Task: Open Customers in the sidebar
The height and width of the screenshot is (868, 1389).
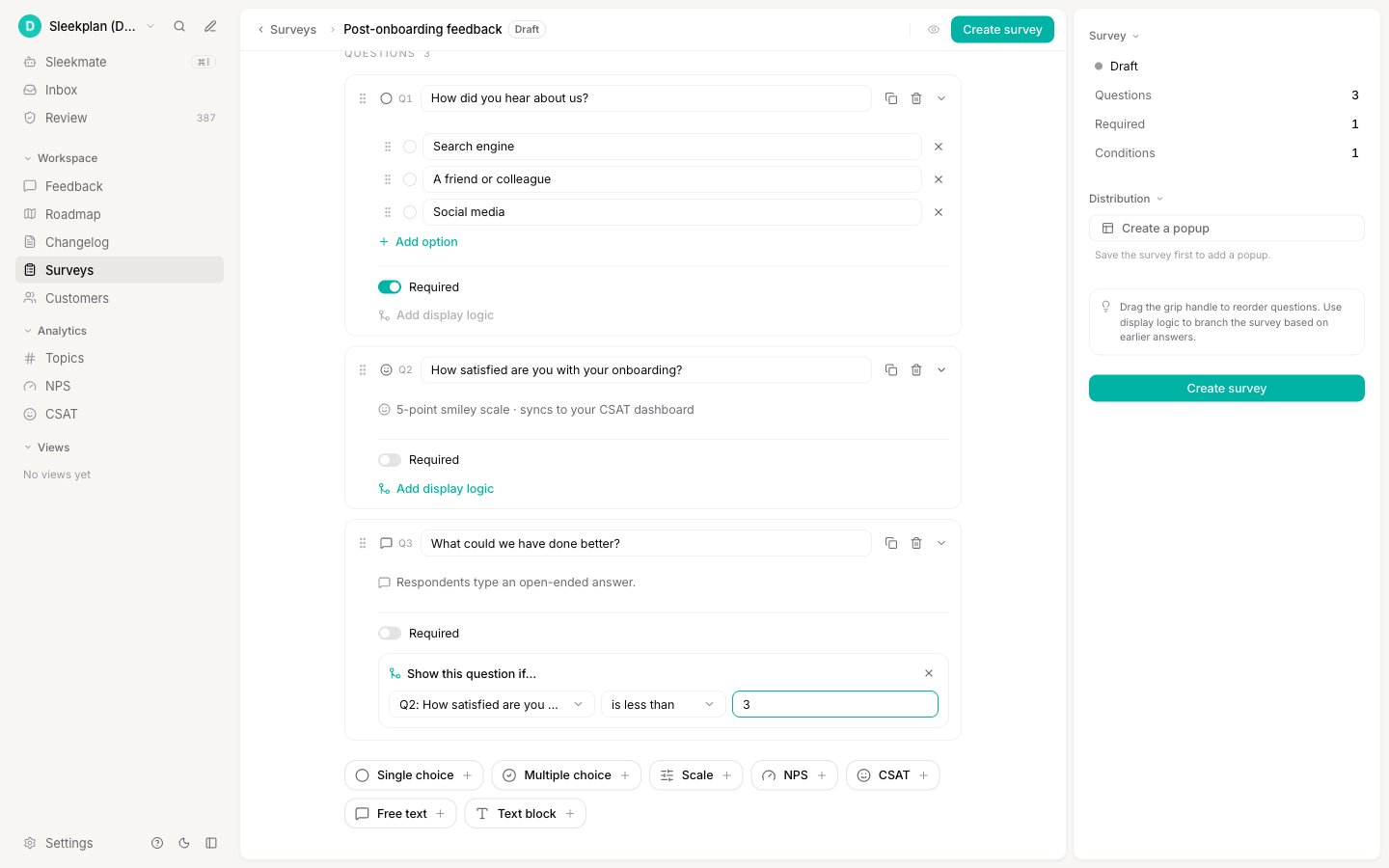Action: click(120, 298)
